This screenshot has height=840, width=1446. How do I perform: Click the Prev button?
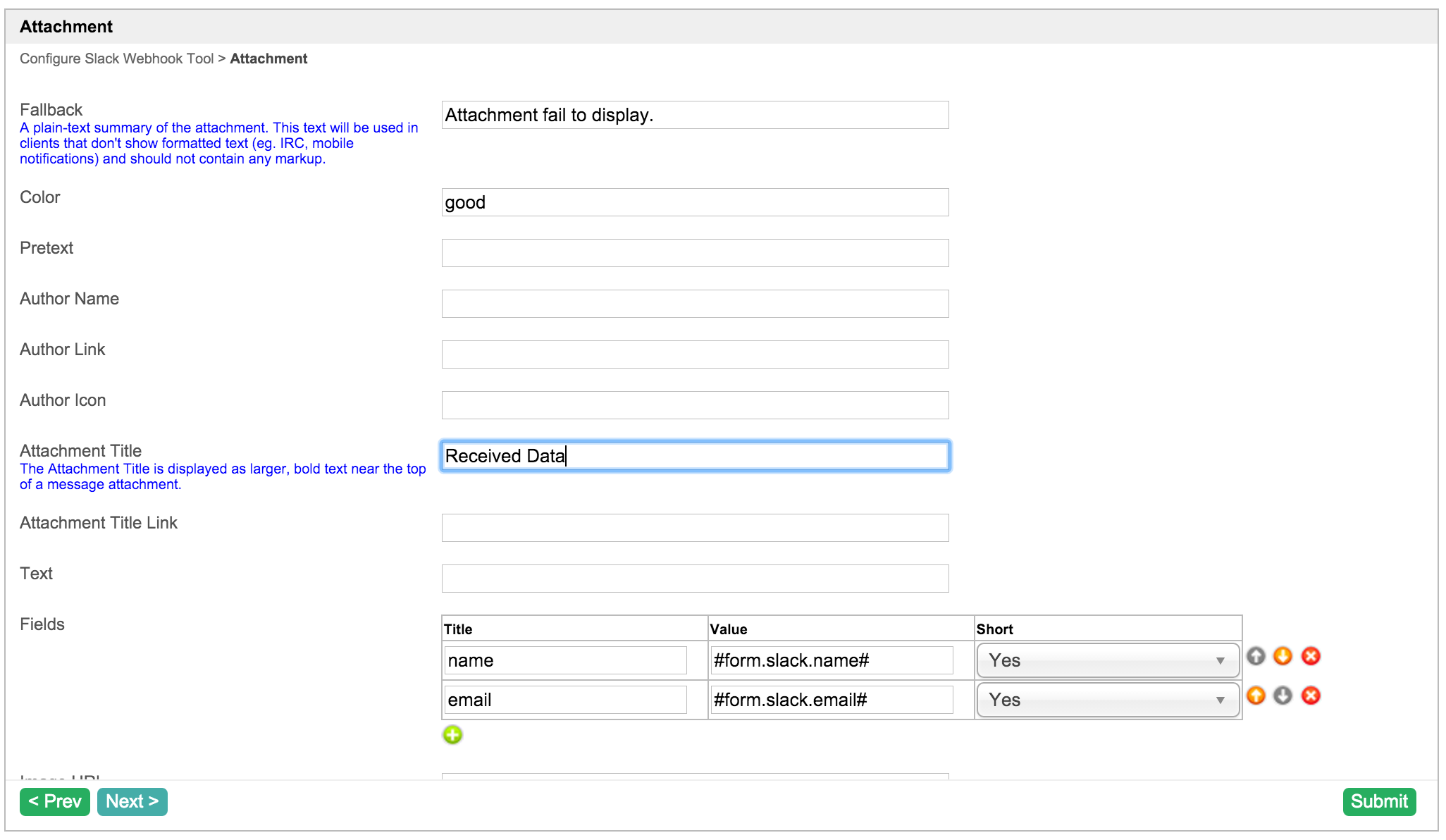click(x=55, y=801)
